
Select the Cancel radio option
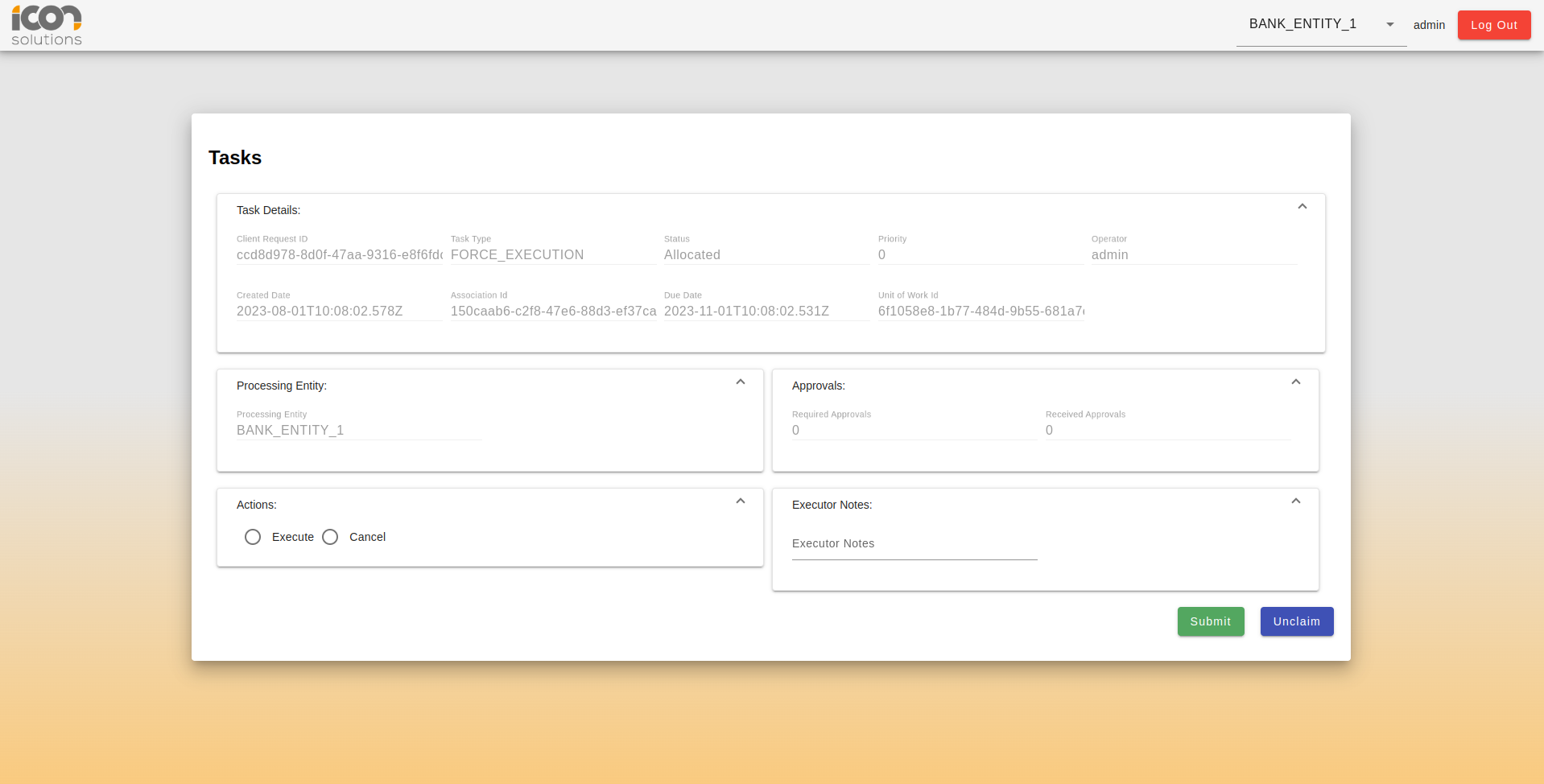(x=330, y=537)
